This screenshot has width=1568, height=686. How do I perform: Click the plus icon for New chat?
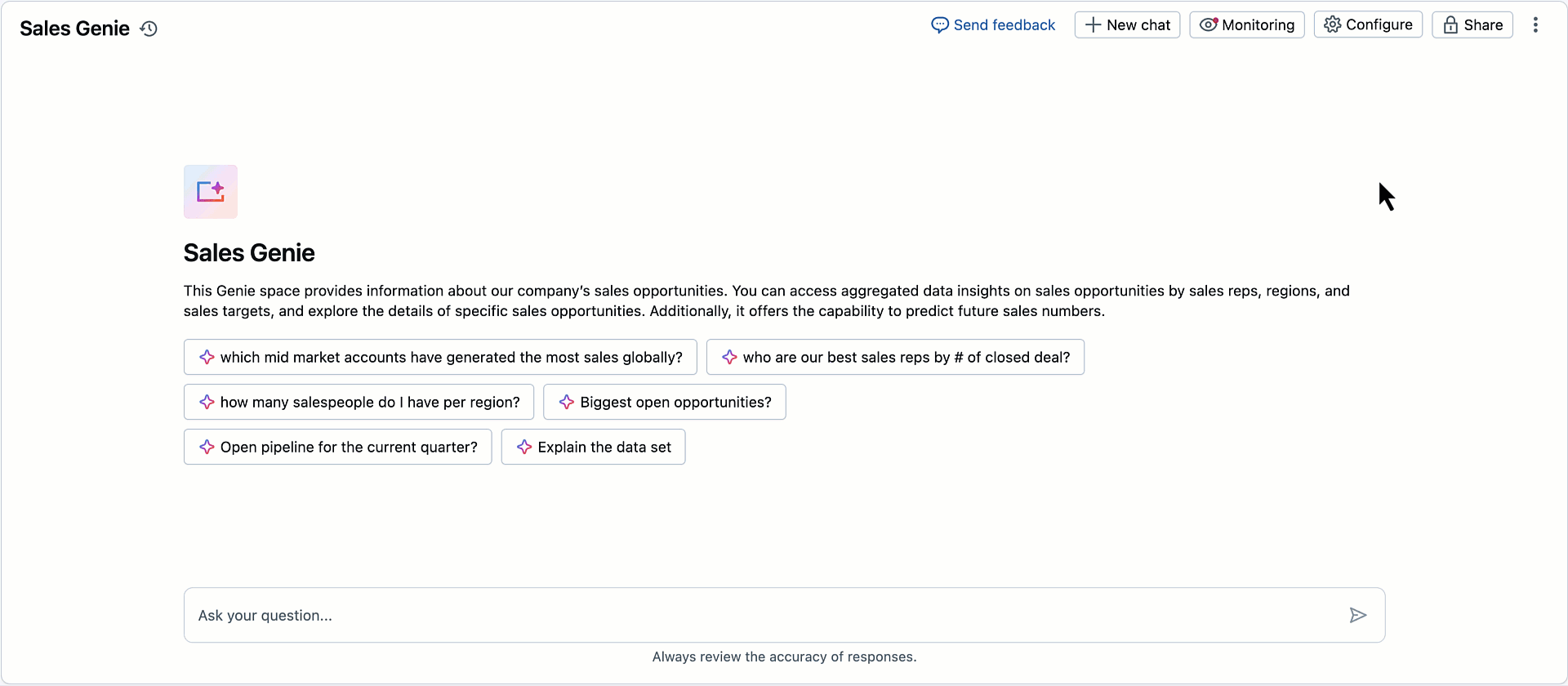coord(1093,25)
